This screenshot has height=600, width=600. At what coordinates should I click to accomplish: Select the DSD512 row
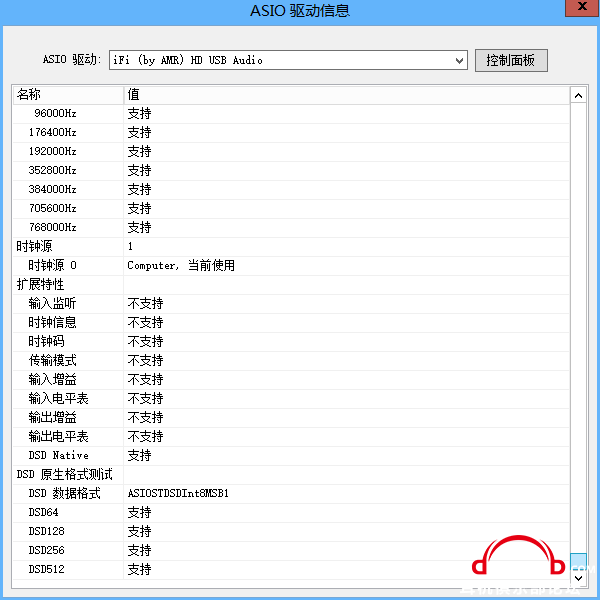[x=291, y=570]
